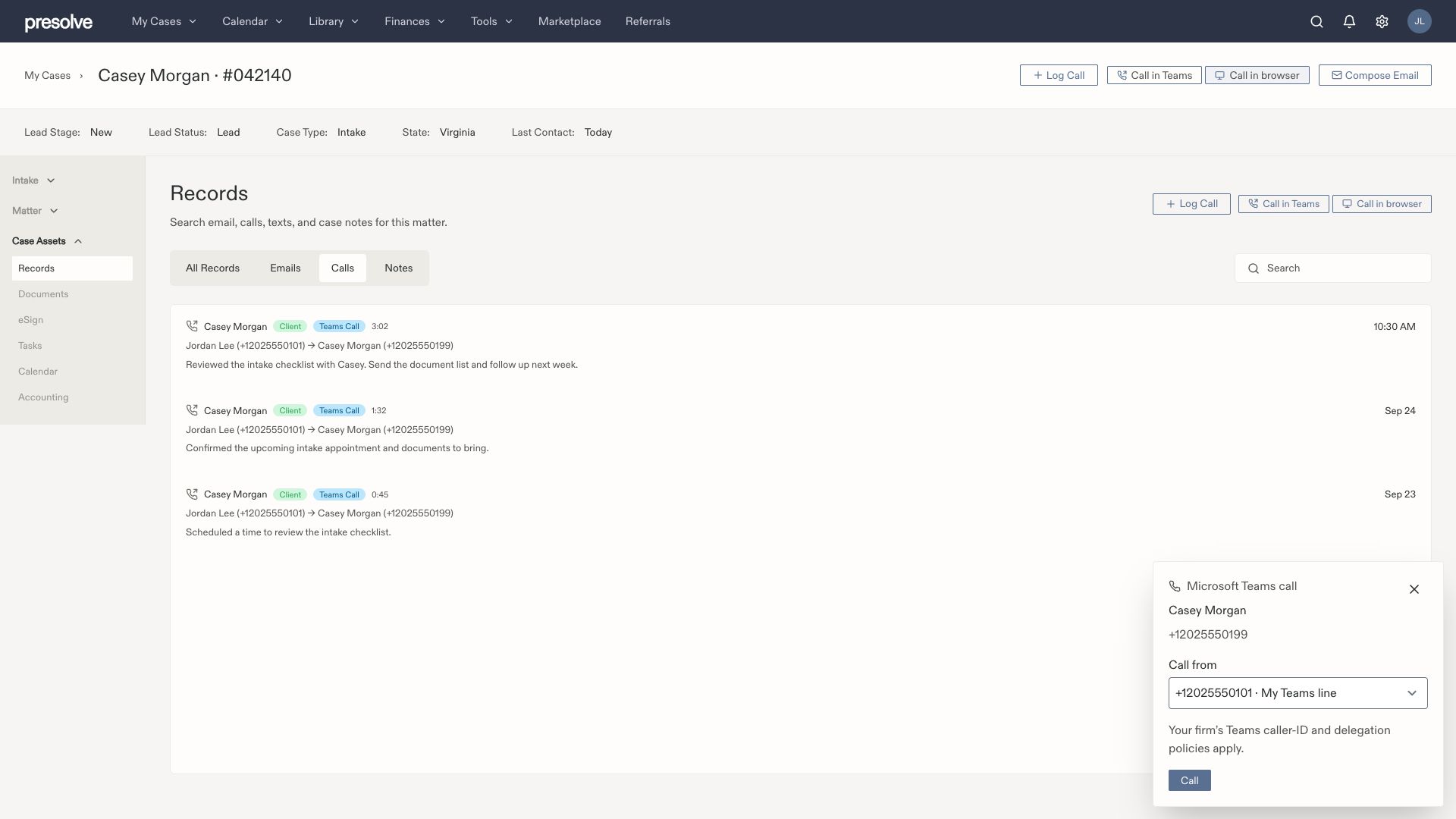Open the notifications bell

tap(1349, 21)
